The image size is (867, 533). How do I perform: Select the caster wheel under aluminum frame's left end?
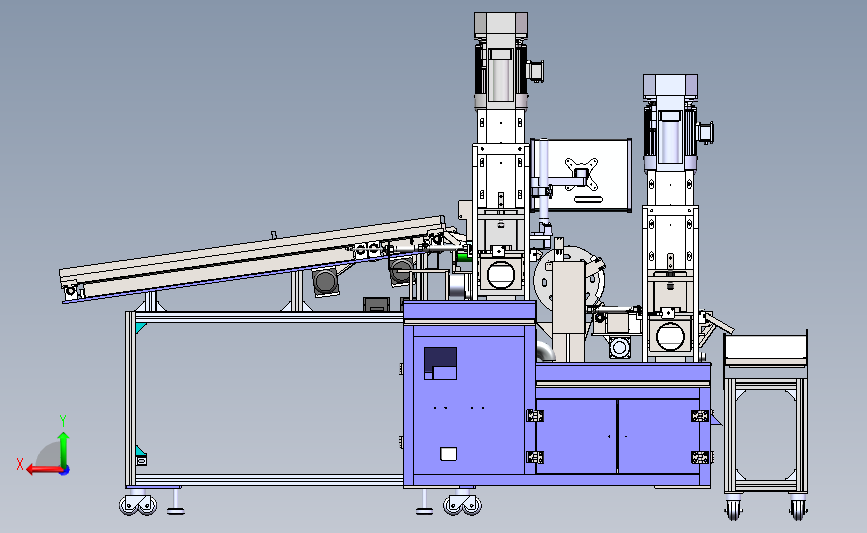tap(138, 504)
